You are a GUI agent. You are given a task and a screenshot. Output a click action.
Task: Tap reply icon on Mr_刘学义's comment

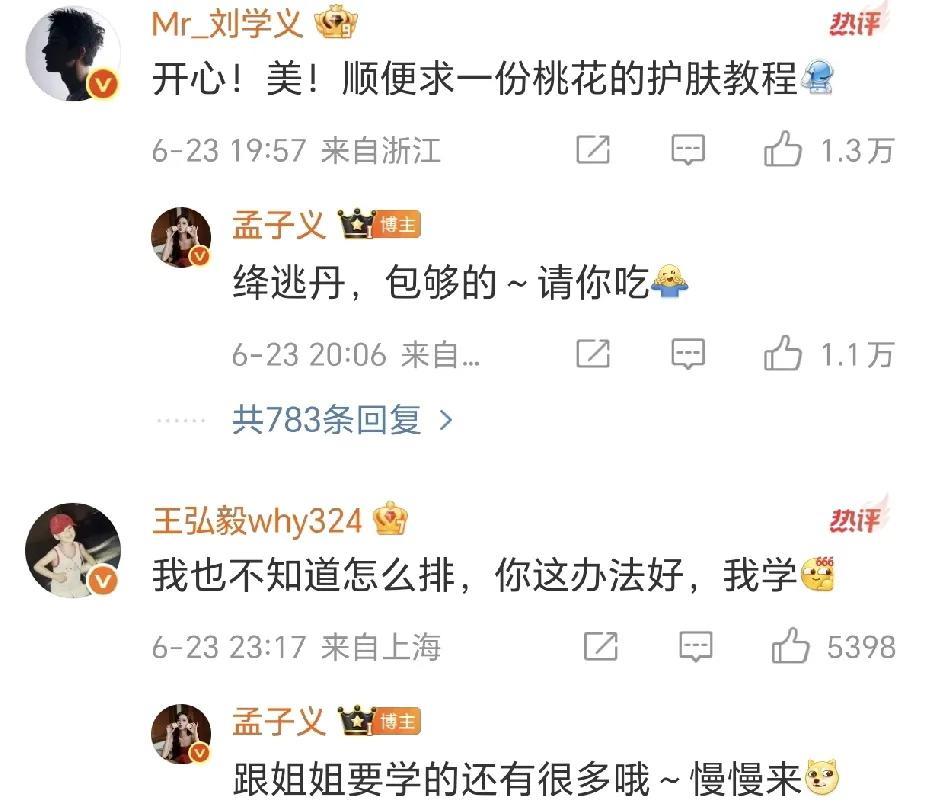coord(688,150)
